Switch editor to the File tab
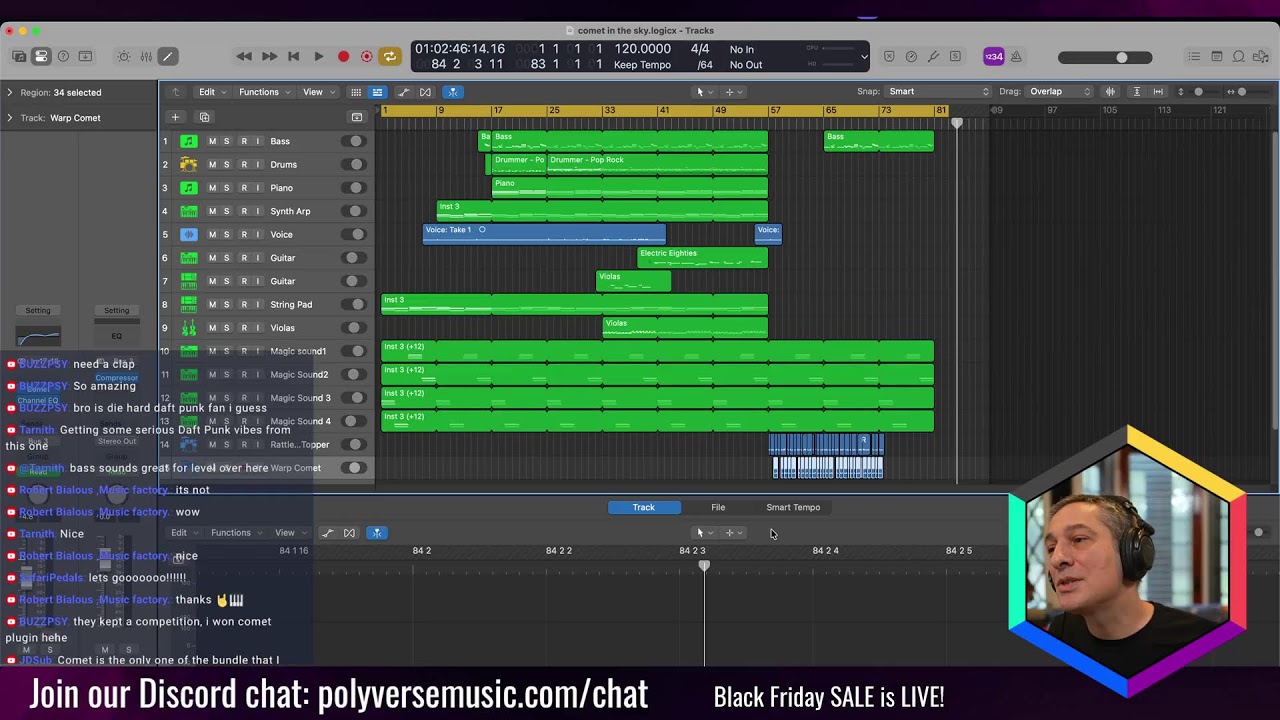The width and height of the screenshot is (1280, 720). [718, 507]
